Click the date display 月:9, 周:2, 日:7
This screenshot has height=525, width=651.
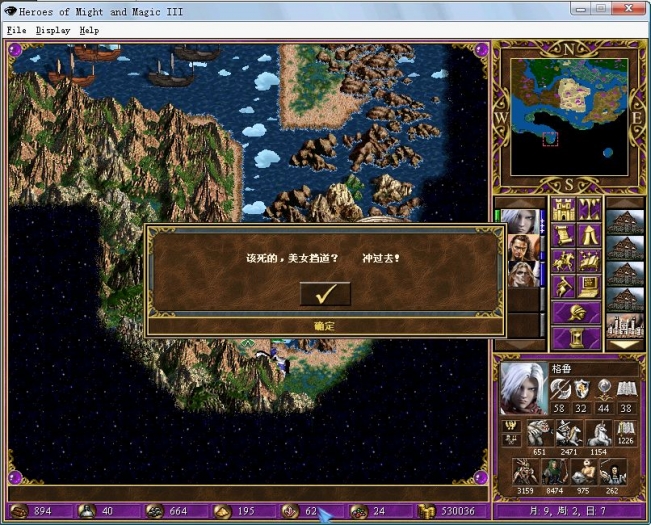pos(569,511)
